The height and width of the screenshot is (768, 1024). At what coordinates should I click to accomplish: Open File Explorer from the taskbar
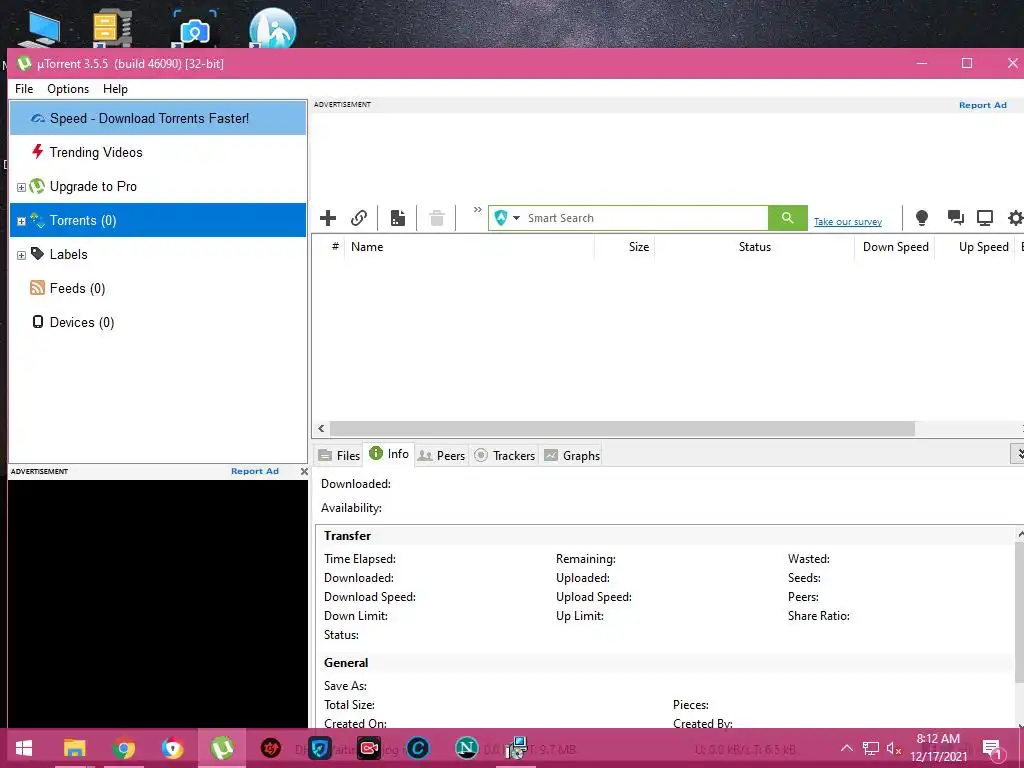[74, 748]
